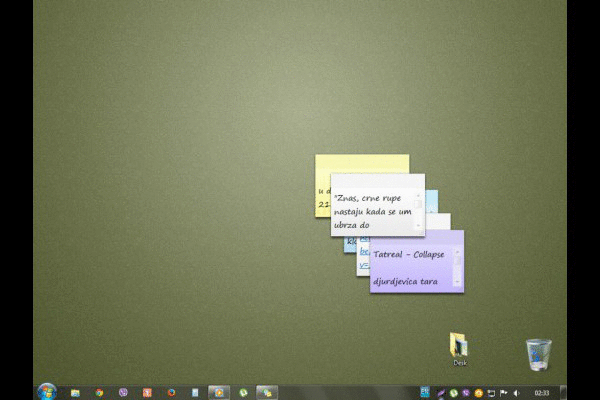Open Action Center flag icon
600x400 pixels.
[x=504, y=392]
